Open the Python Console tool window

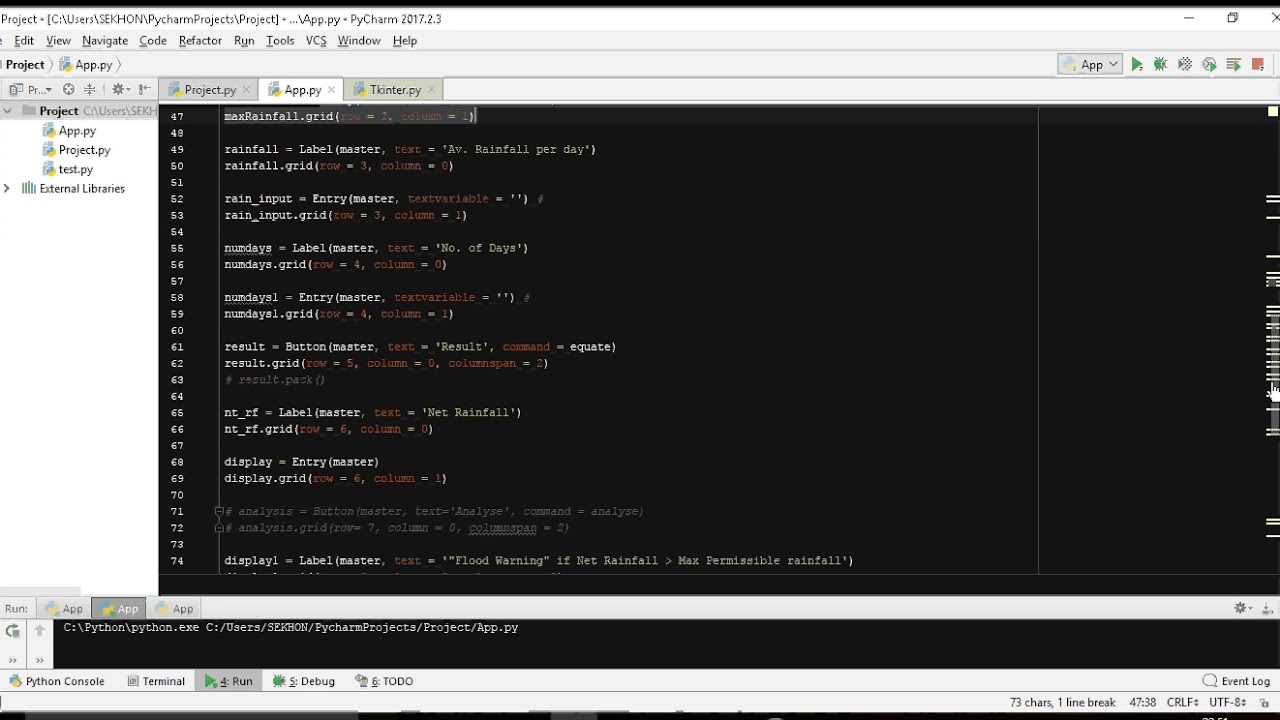pyautogui.click(x=57, y=681)
